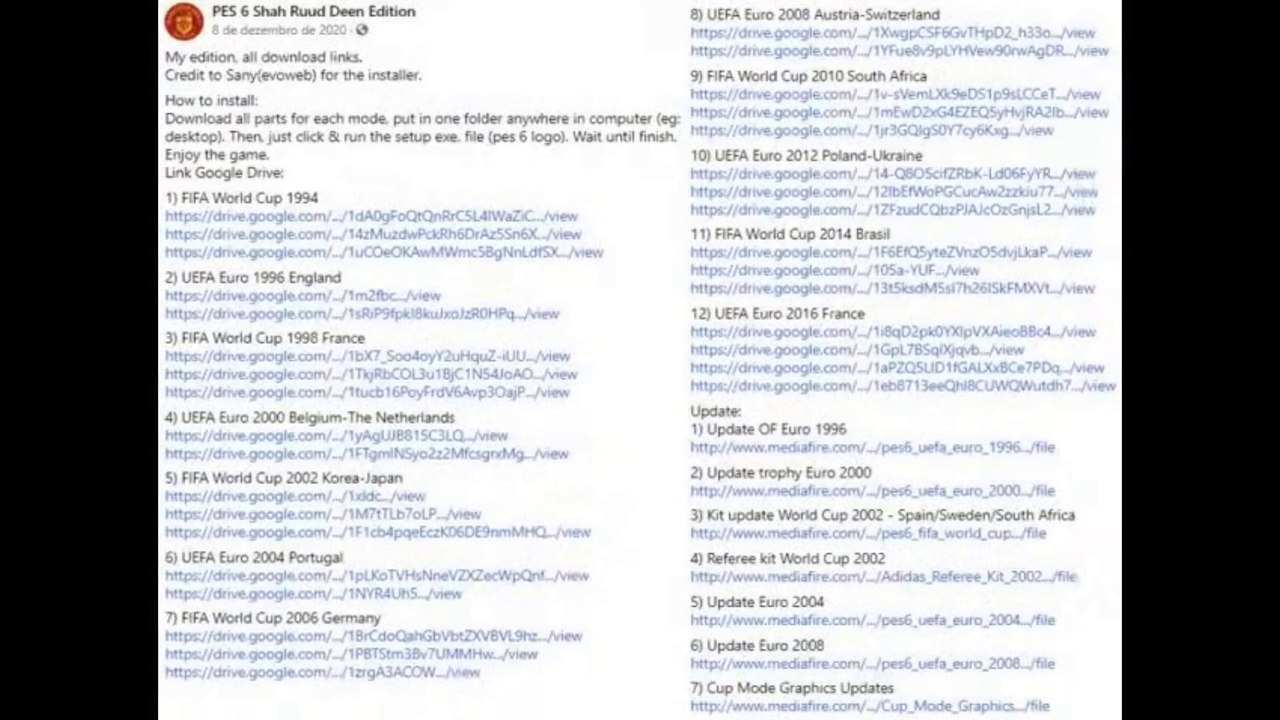Click the 'How to install:' line

pos(211,101)
